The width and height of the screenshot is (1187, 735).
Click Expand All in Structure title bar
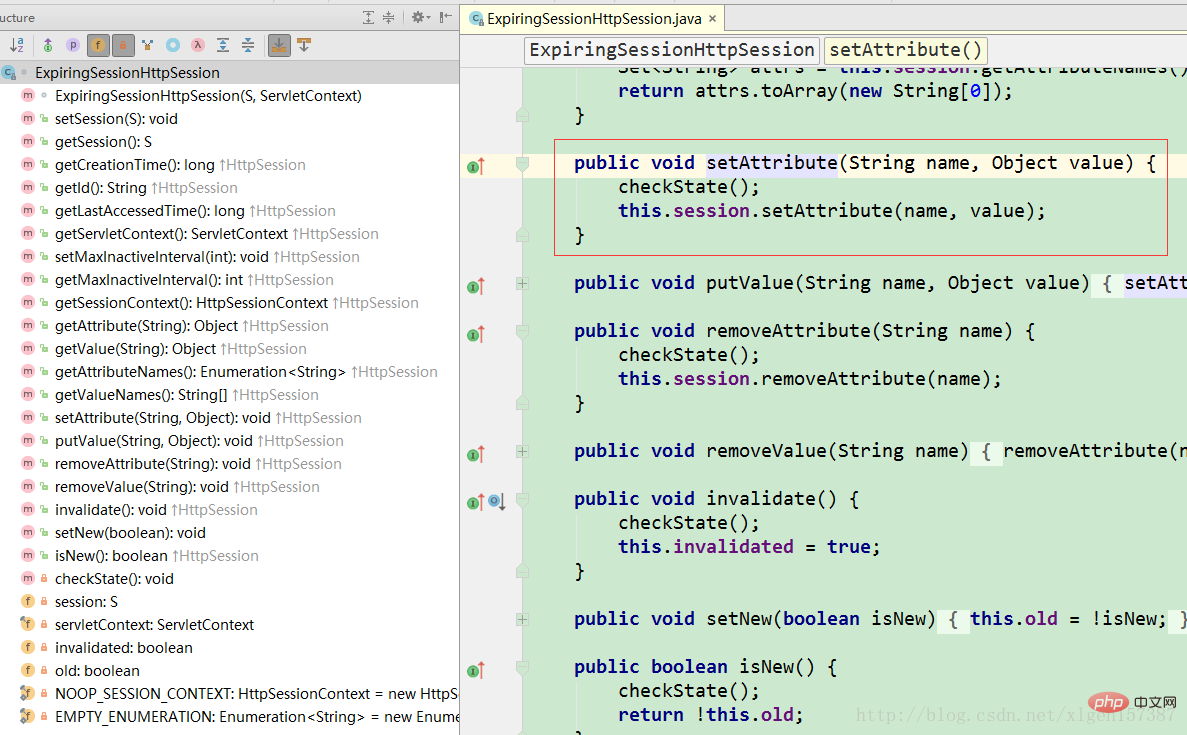coord(368,17)
